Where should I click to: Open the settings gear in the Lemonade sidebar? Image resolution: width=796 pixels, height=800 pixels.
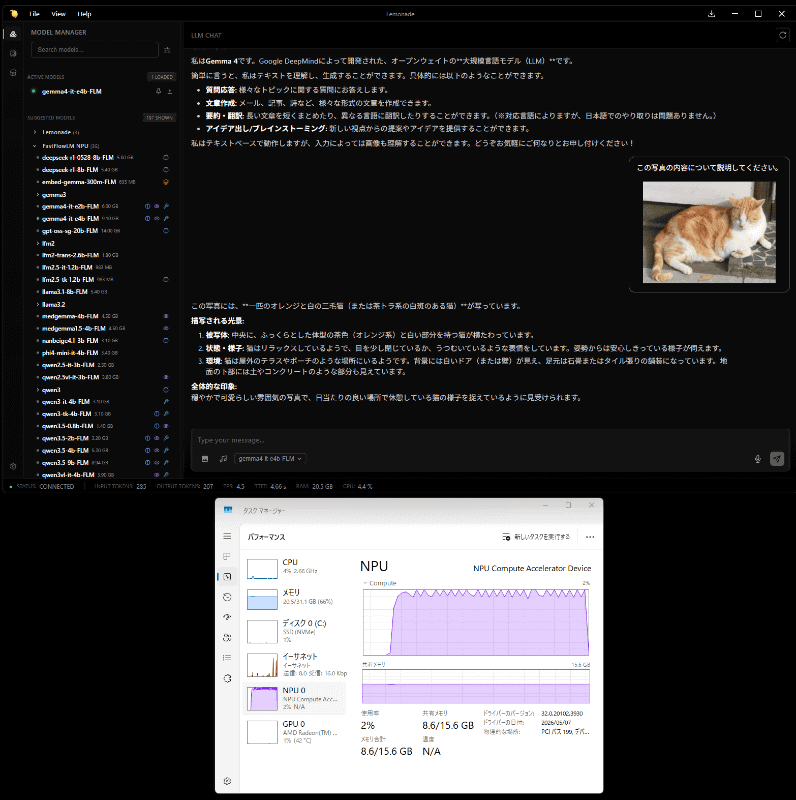(x=13, y=466)
